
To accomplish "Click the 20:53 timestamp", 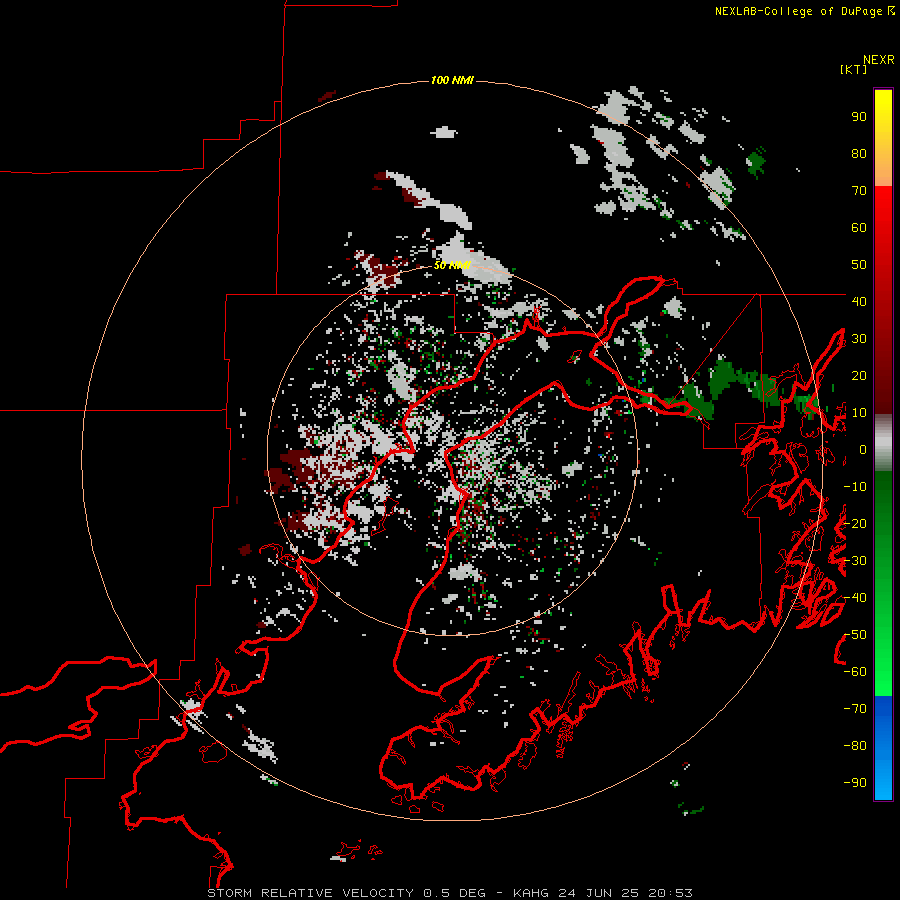I will pyautogui.click(x=670, y=893).
